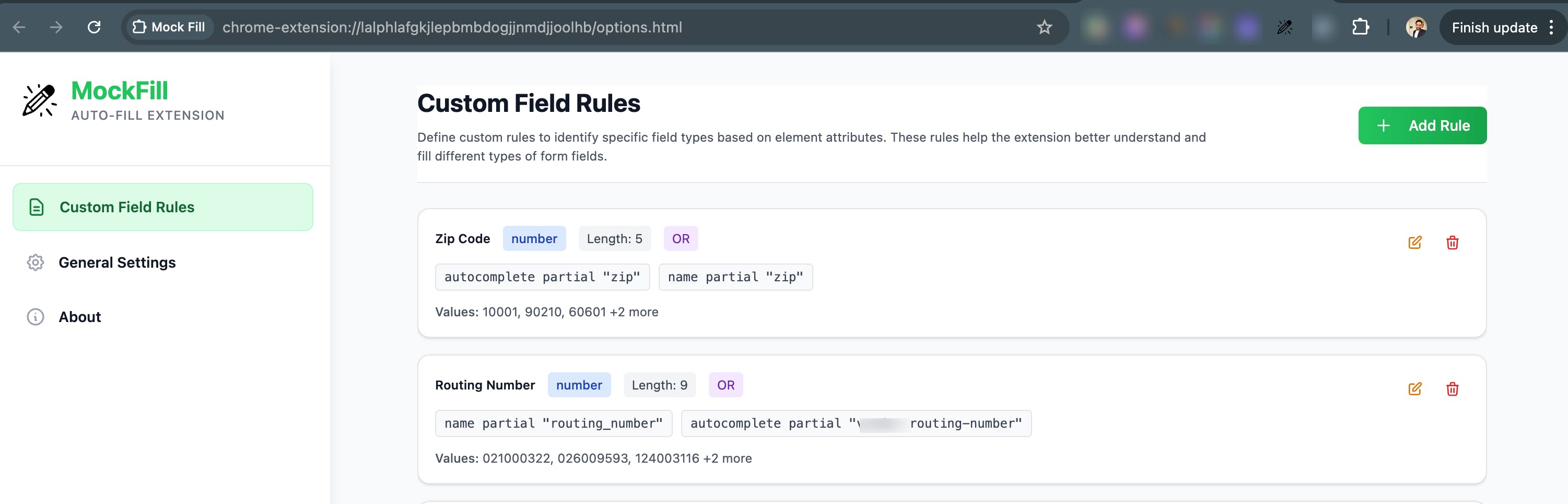
Task: Click the MockFill extension toolbar icon
Action: [x=1284, y=27]
